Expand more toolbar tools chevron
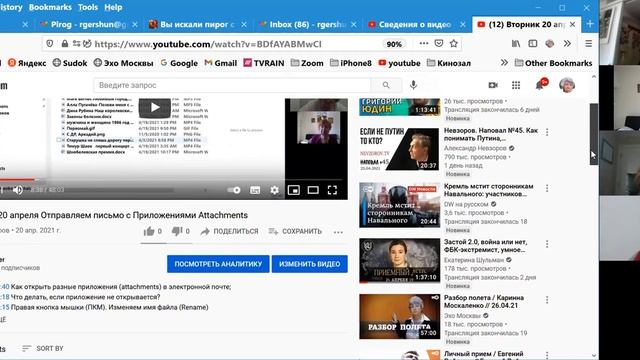640x360 pixels. pos(567,43)
